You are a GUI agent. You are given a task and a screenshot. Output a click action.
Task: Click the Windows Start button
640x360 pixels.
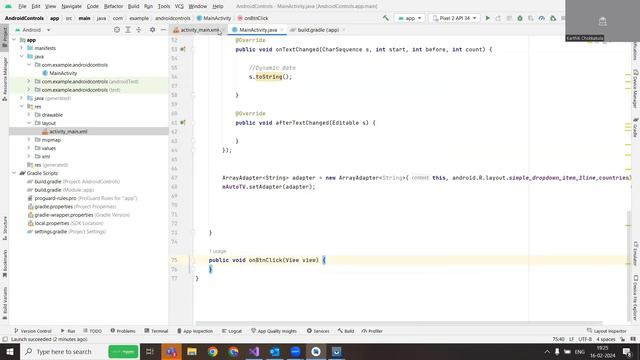click(x=10, y=351)
